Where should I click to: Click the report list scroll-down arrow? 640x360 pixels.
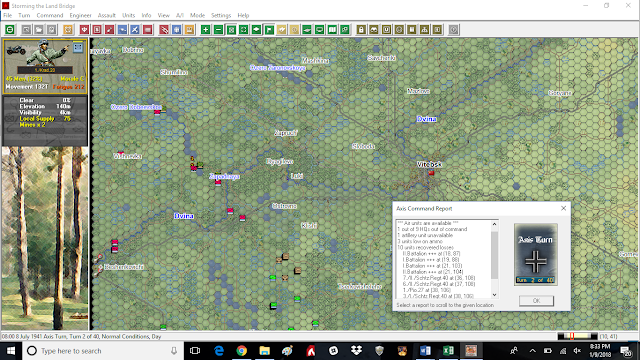pyautogui.click(x=494, y=295)
